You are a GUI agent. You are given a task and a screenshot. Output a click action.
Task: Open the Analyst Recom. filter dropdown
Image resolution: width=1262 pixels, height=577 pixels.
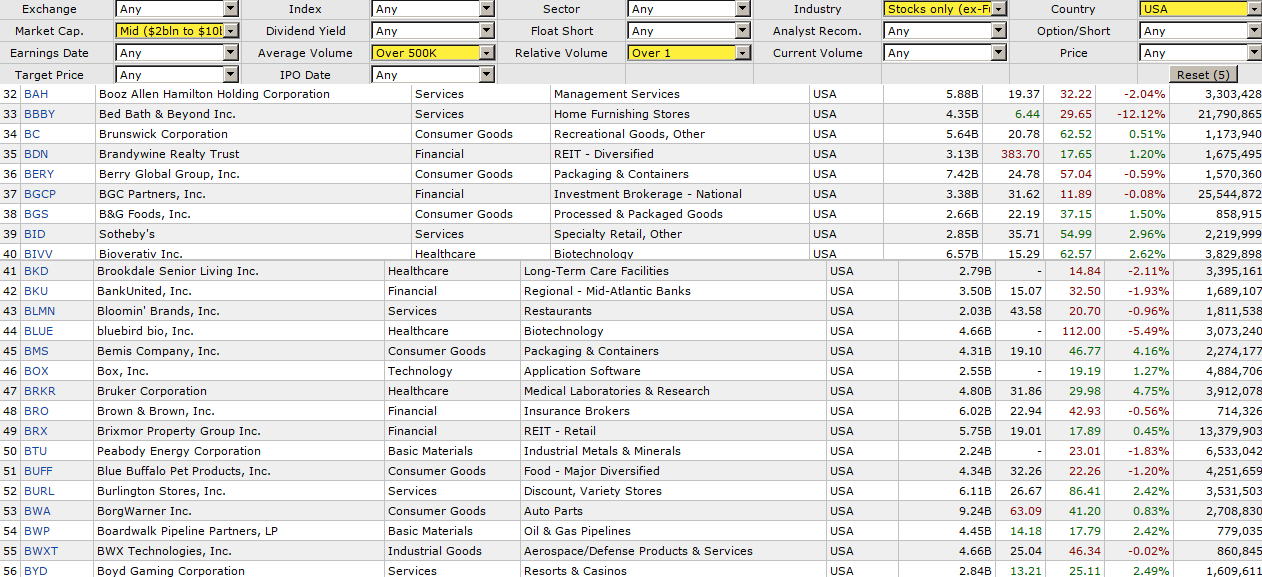click(945, 31)
